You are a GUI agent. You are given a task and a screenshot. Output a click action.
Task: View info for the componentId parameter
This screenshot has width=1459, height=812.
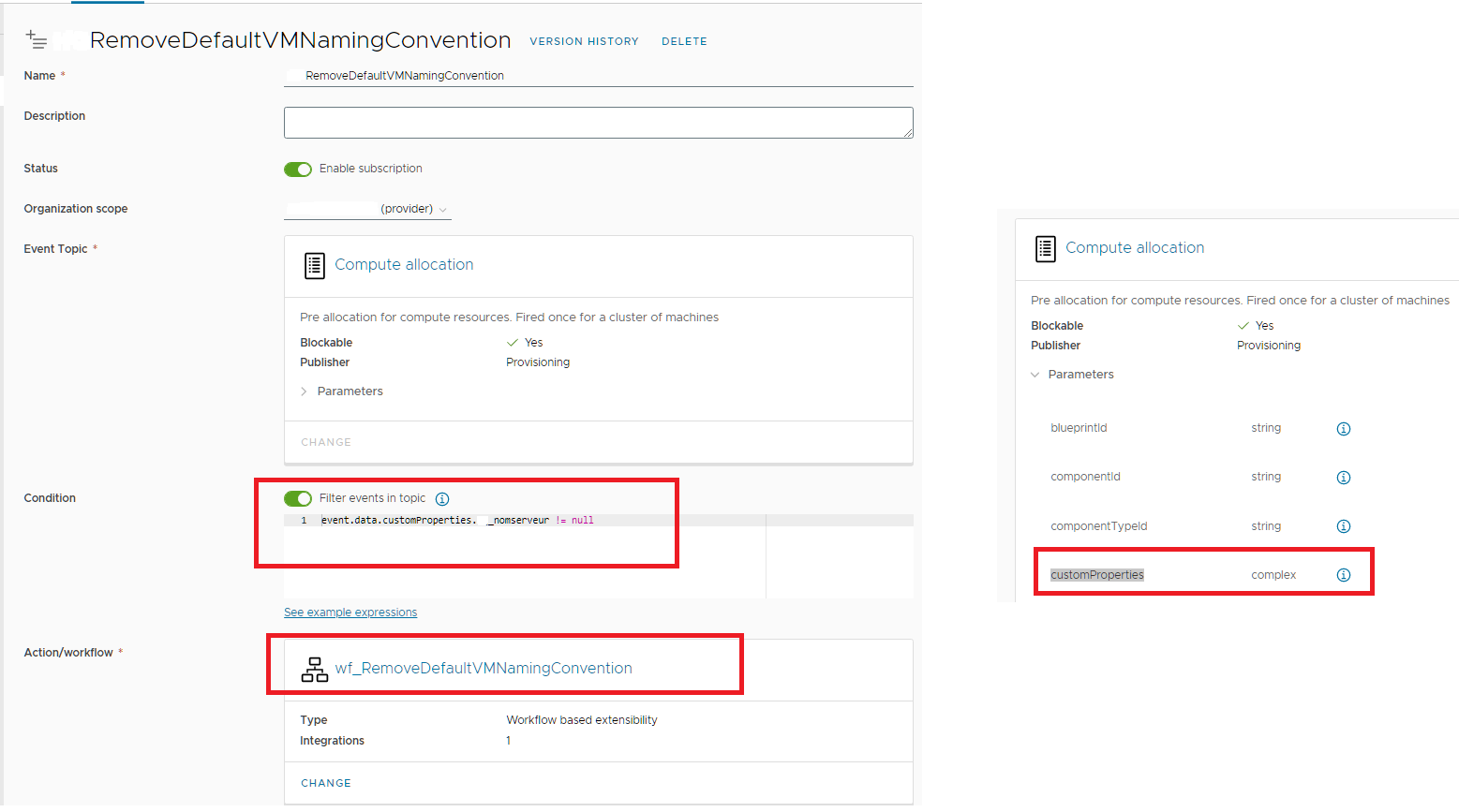pyautogui.click(x=1343, y=477)
